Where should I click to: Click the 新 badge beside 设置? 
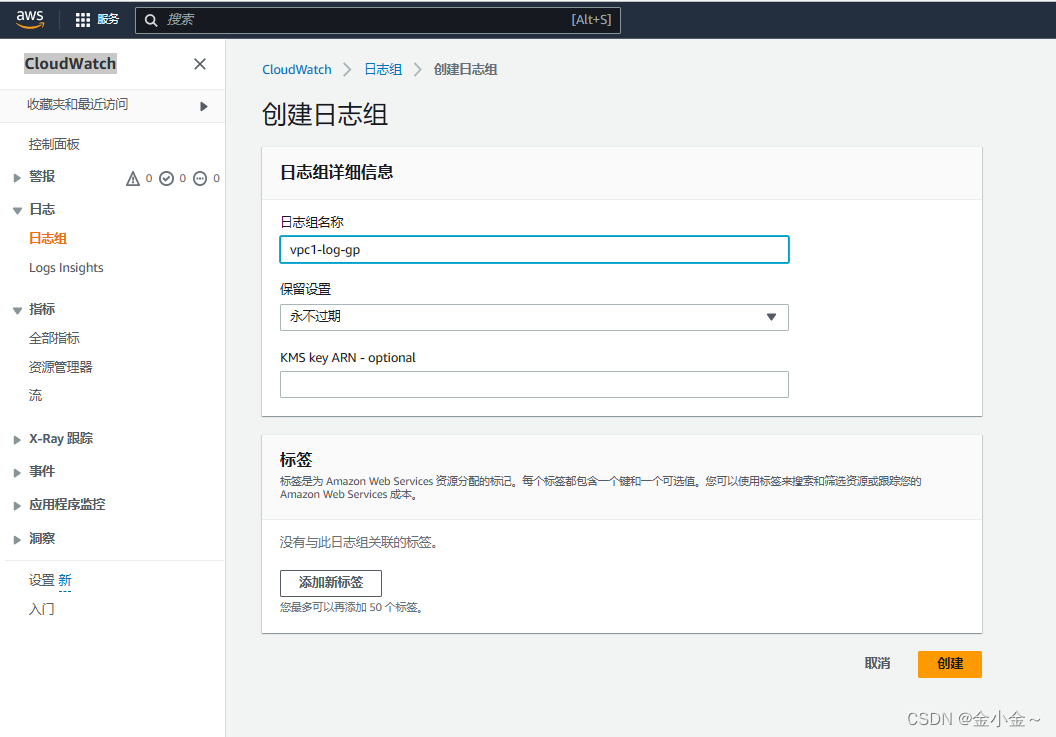65,581
